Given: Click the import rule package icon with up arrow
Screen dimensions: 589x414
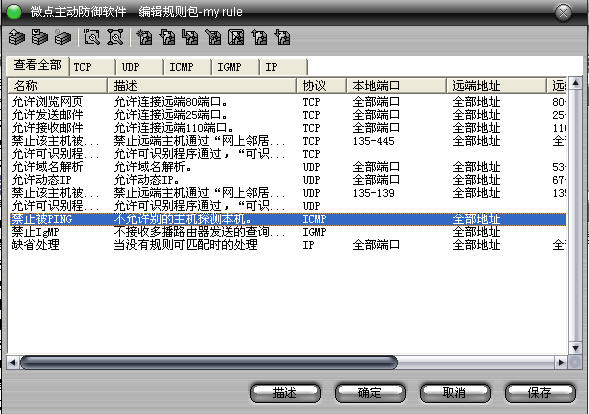Looking at the screenshot, I should pos(17,37).
